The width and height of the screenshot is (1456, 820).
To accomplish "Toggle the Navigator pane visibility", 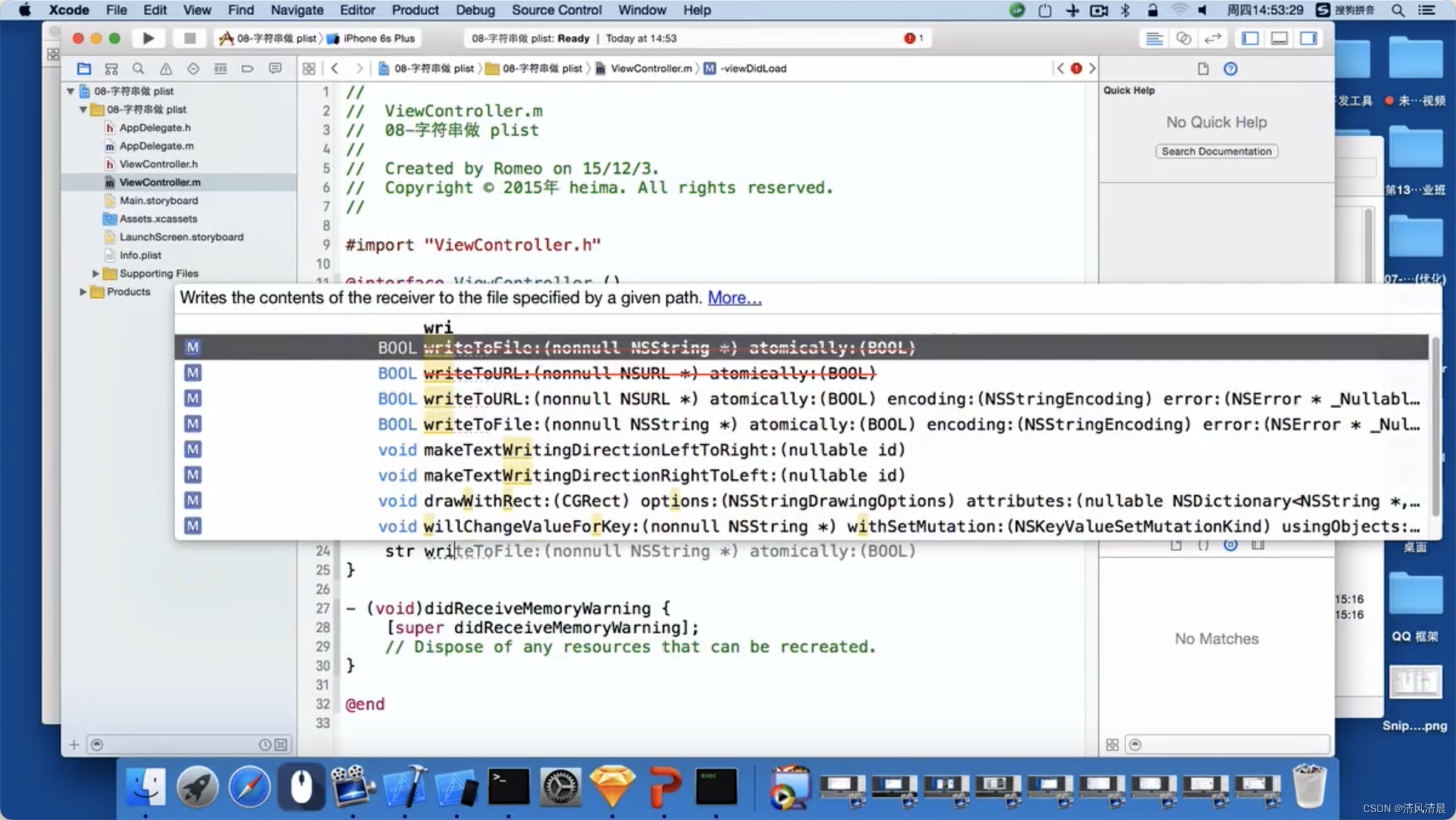I will click(x=1250, y=38).
